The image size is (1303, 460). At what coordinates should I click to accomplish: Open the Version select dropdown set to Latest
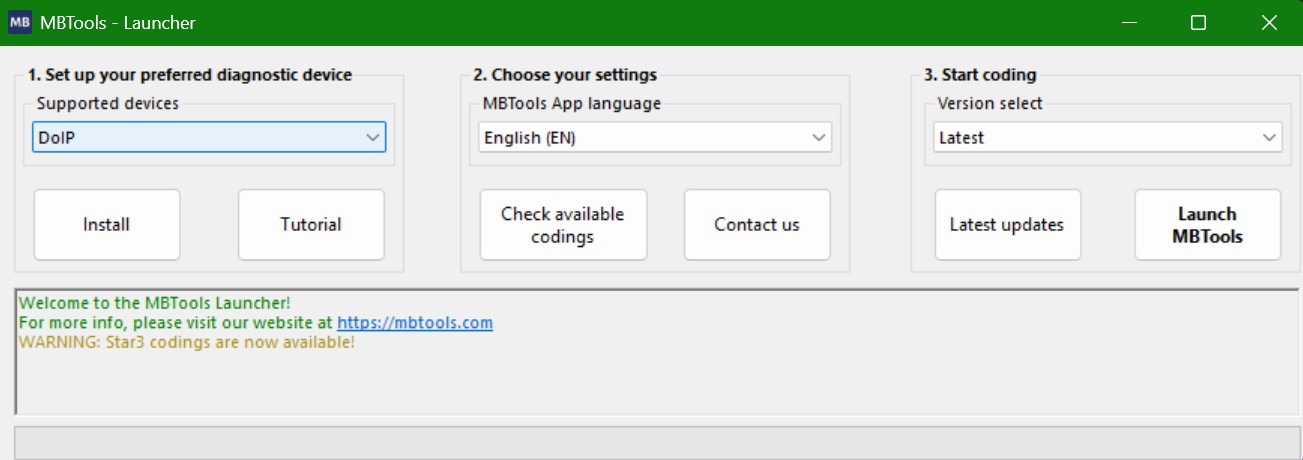coord(1108,138)
